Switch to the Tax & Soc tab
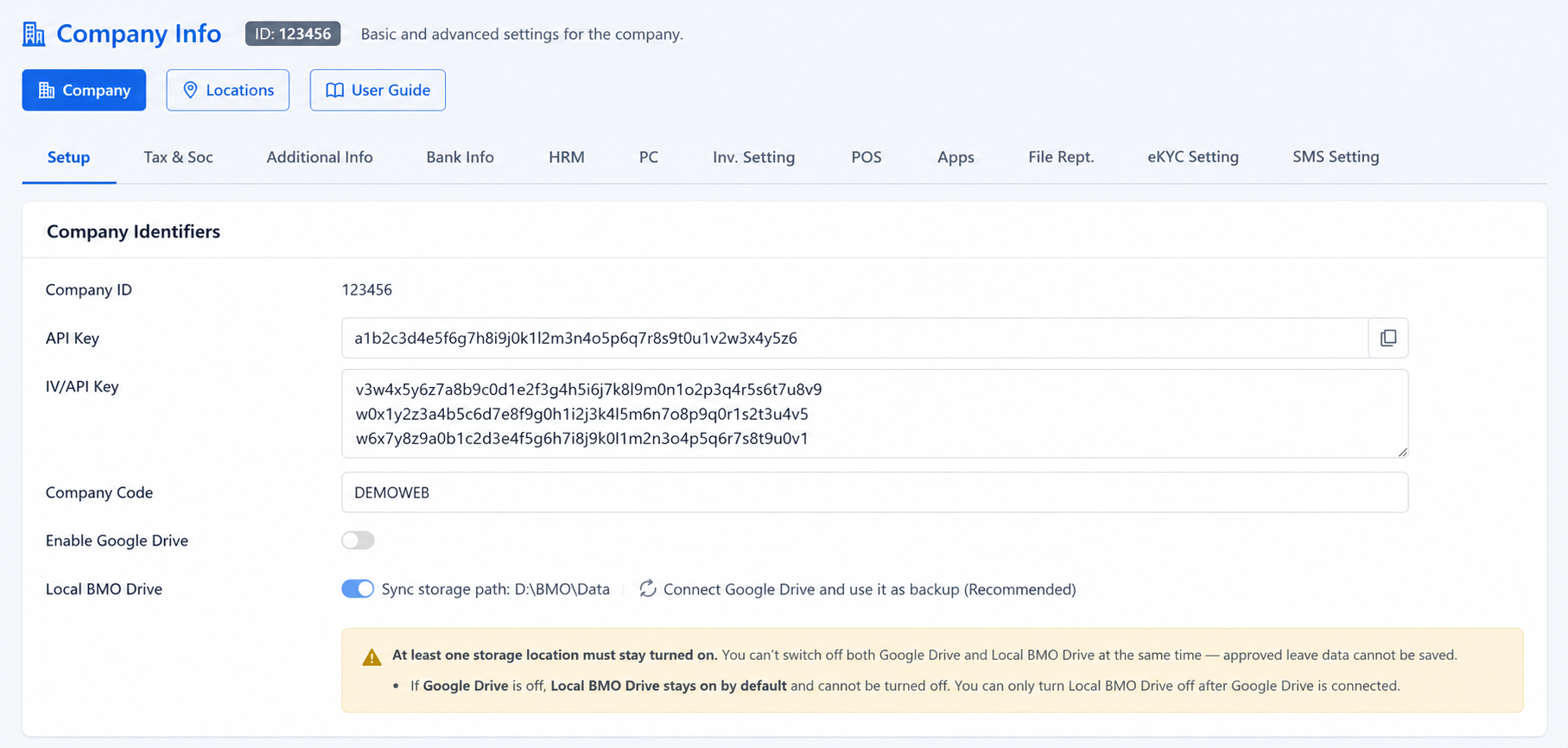 click(x=178, y=157)
